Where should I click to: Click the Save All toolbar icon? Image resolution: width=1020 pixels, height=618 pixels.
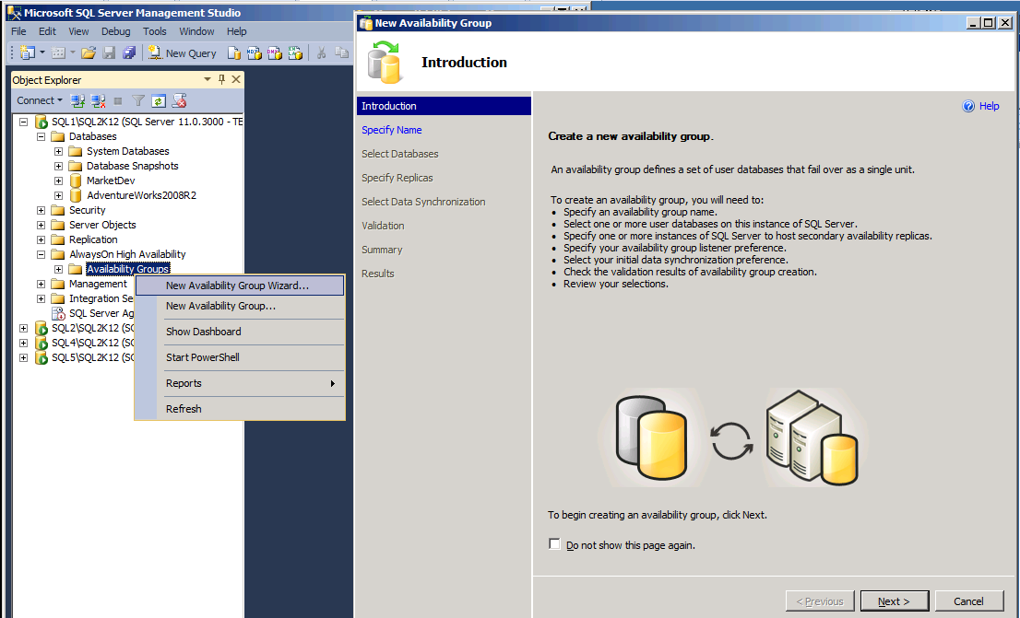coord(129,53)
